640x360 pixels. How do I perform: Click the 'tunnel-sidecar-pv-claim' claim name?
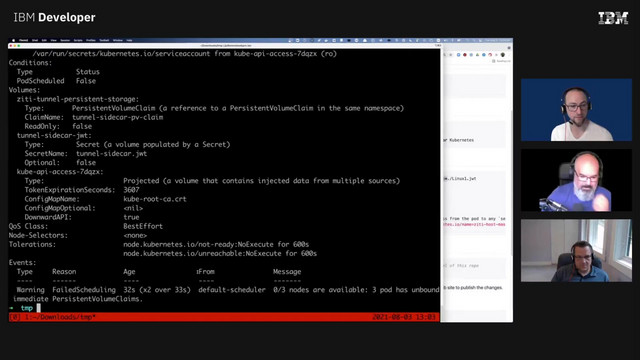118,117
